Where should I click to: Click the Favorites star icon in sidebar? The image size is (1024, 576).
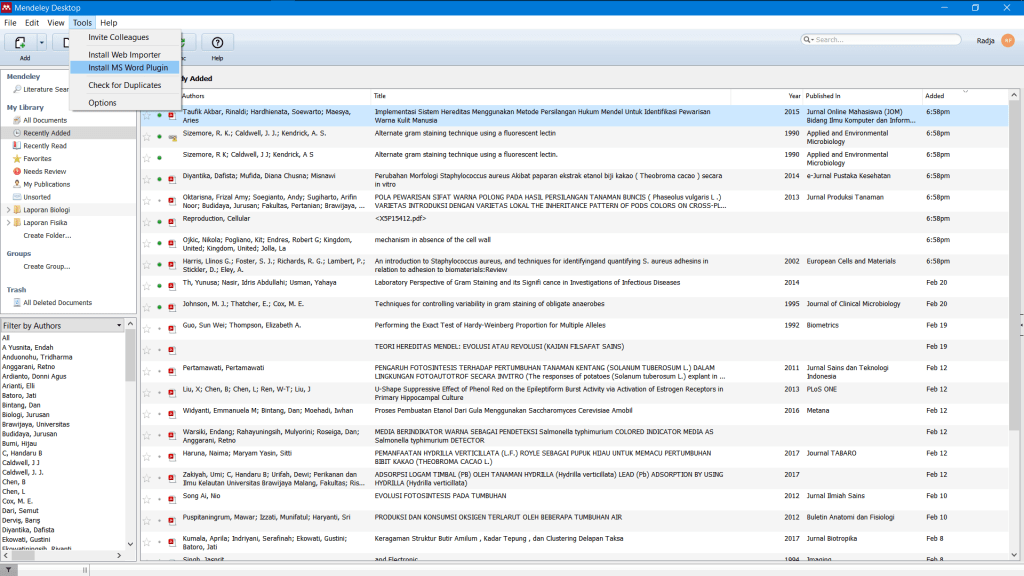[x=17, y=158]
